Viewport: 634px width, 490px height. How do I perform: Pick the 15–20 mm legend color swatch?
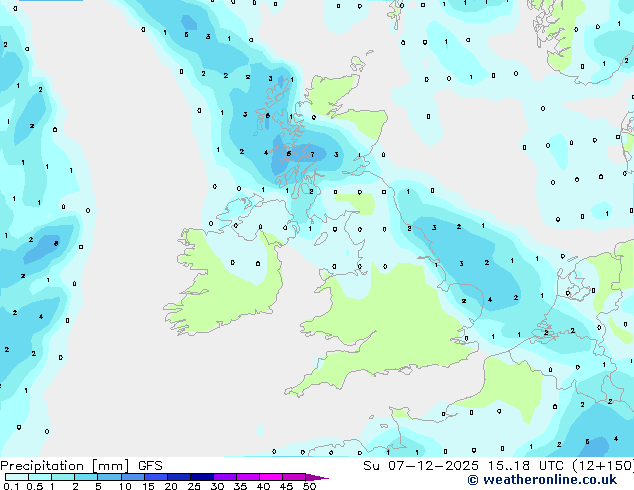[x=155, y=477]
